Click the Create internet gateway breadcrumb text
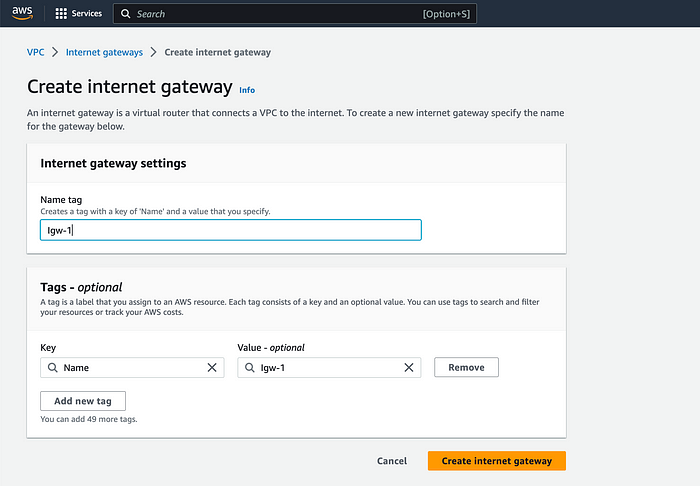Image resolution: width=700 pixels, height=486 pixels. 218,52
